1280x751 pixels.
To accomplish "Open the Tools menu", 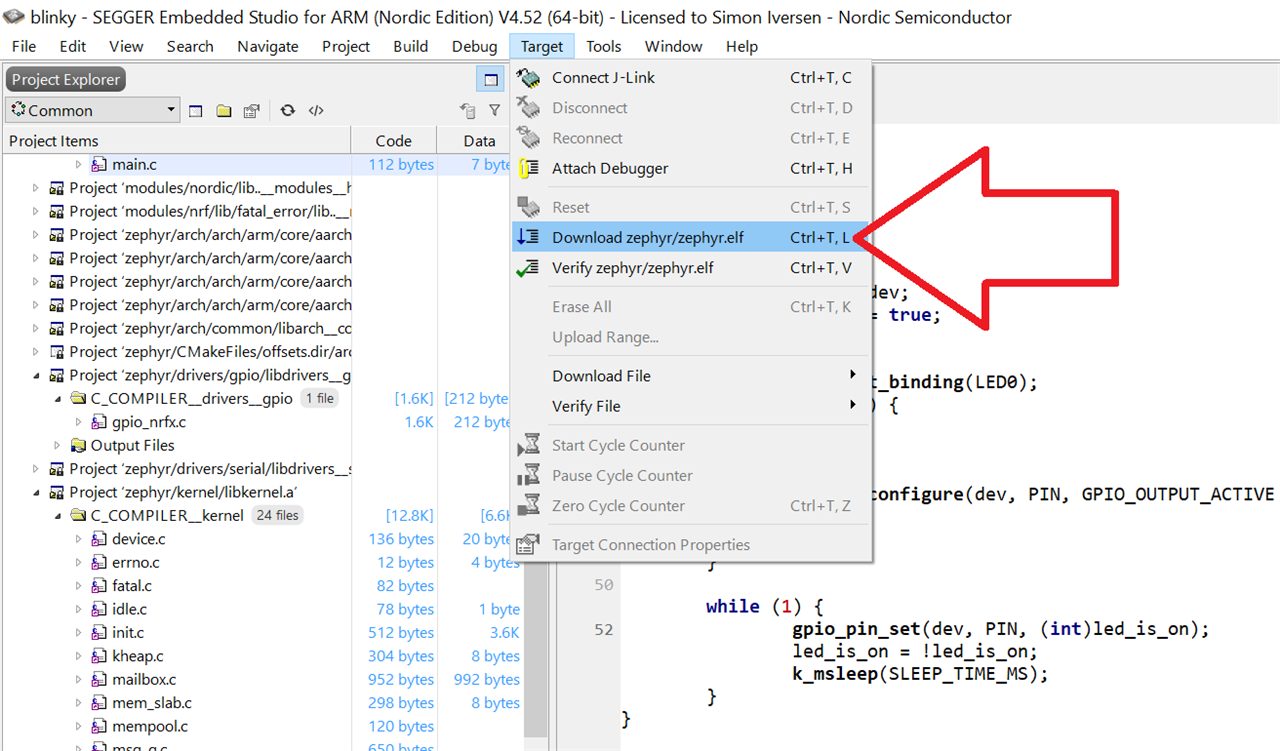I will point(604,46).
